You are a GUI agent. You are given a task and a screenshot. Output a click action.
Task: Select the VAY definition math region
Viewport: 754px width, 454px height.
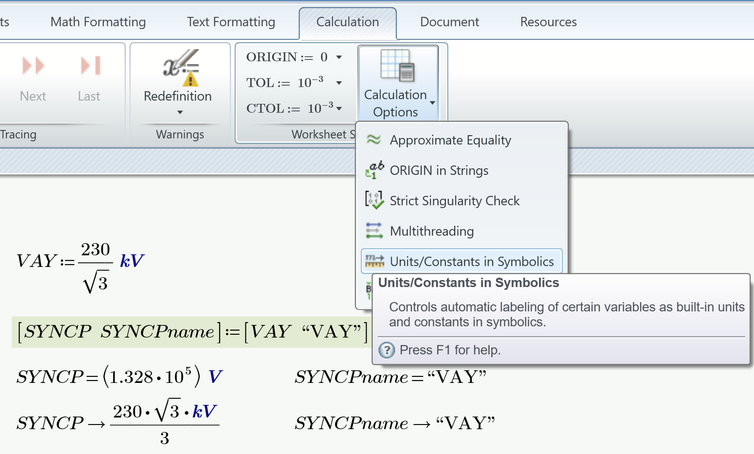click(80, 267)
